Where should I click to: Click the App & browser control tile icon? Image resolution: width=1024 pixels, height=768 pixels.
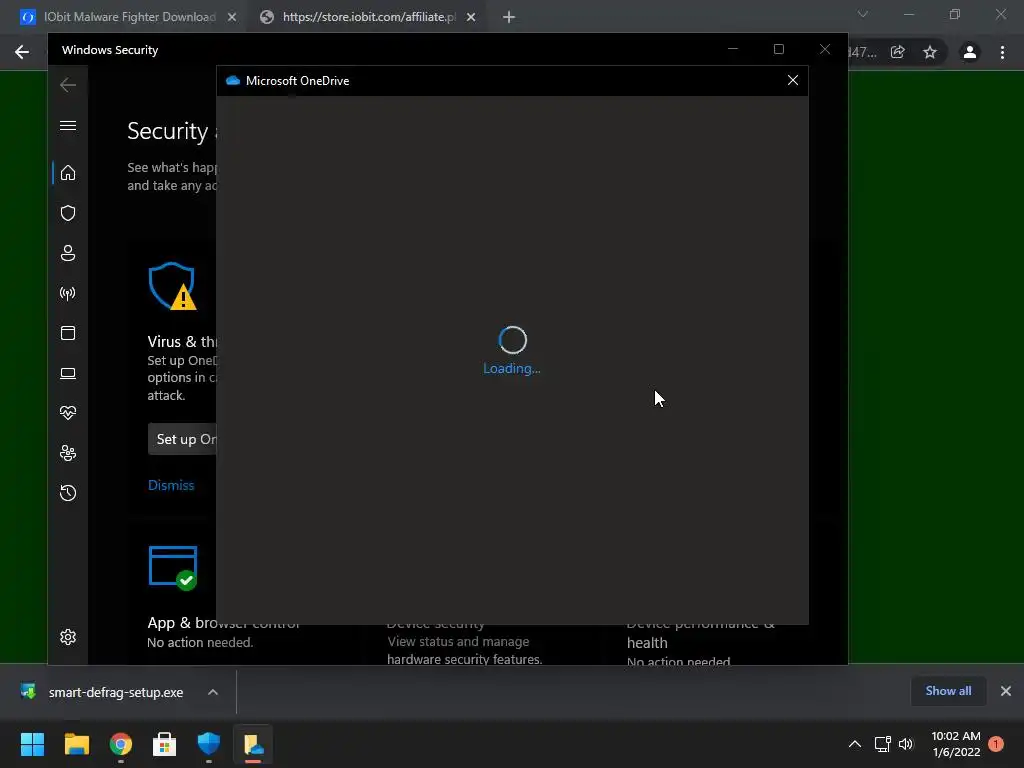pos(173,568)
